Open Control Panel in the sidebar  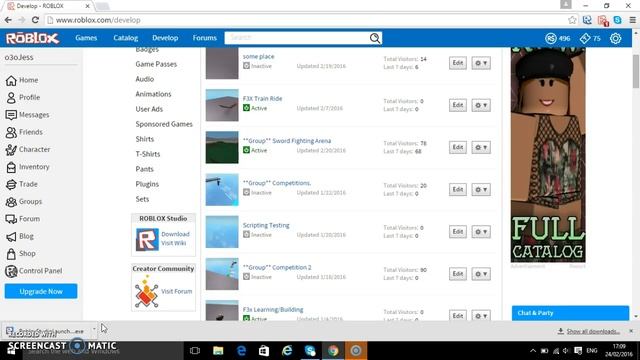tap(33, 271)
